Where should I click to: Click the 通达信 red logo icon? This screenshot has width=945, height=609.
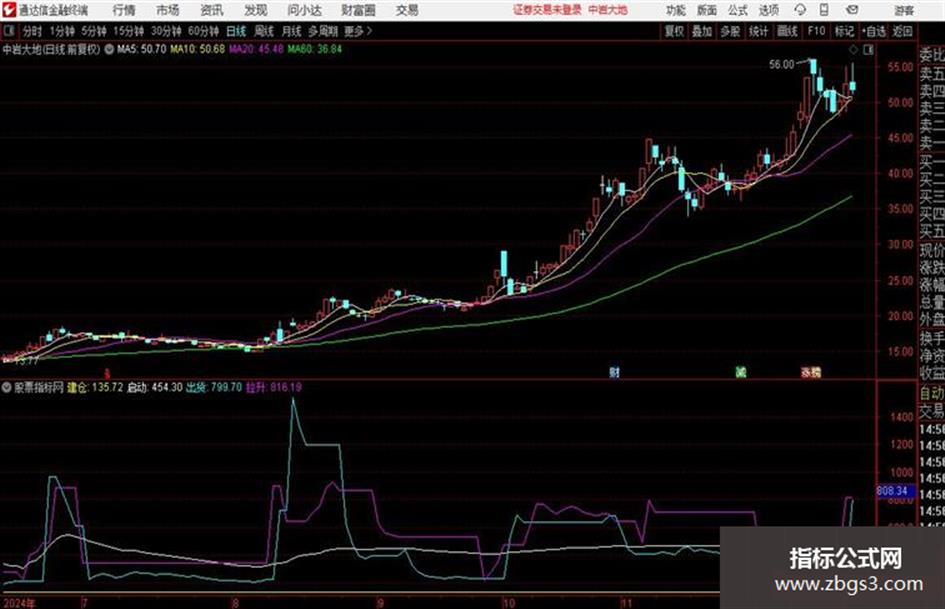pyautogui.click(x=8, y=10)
